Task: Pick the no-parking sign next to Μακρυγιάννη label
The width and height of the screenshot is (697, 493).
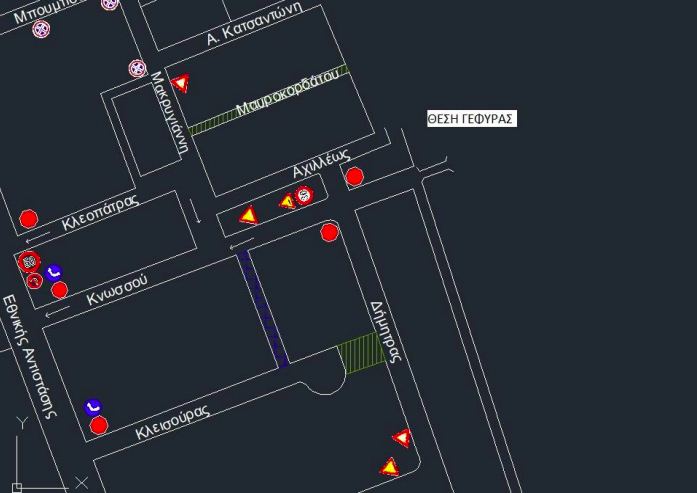Action: (x=138, y=68)
